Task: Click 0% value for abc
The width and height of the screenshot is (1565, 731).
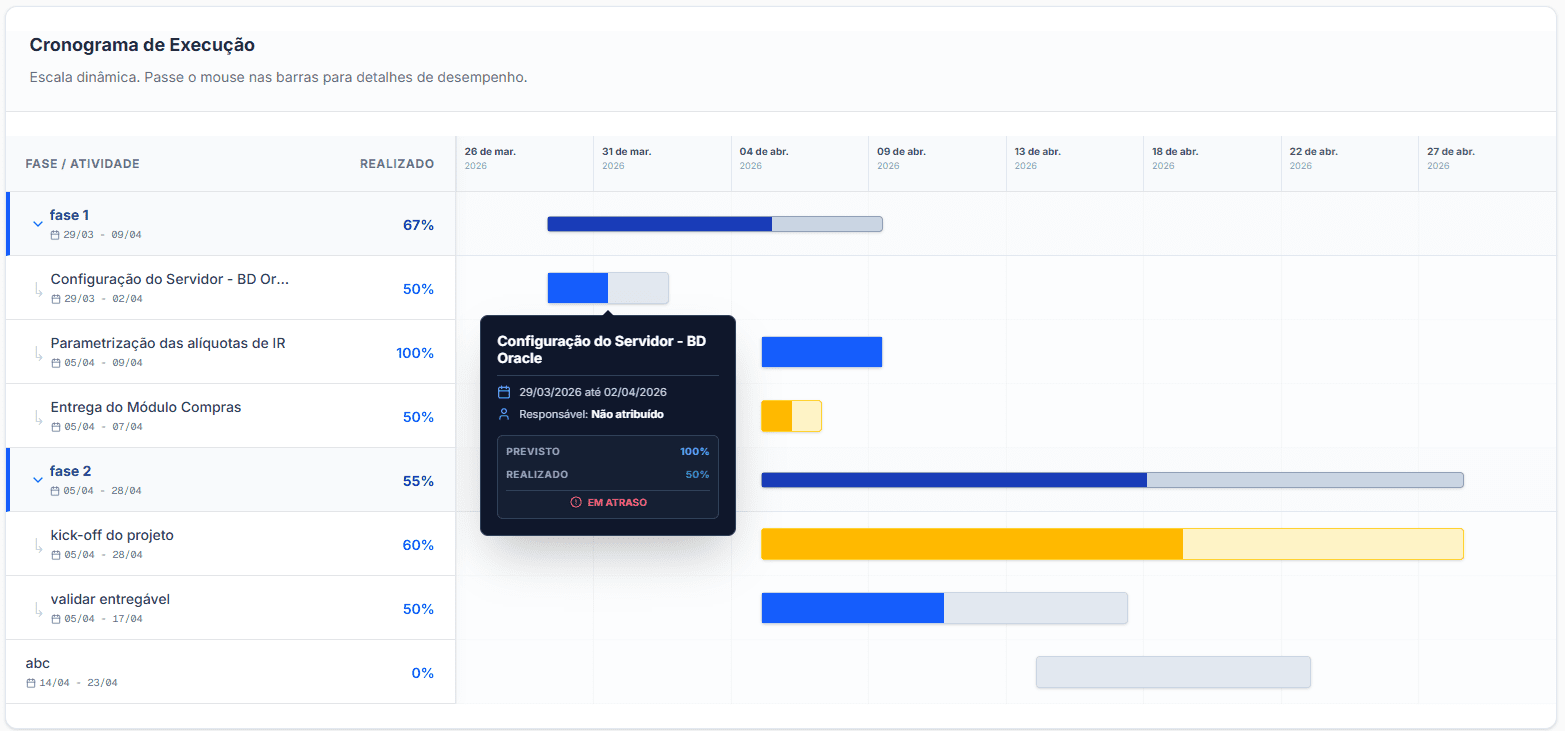Action: coord(423,673)
